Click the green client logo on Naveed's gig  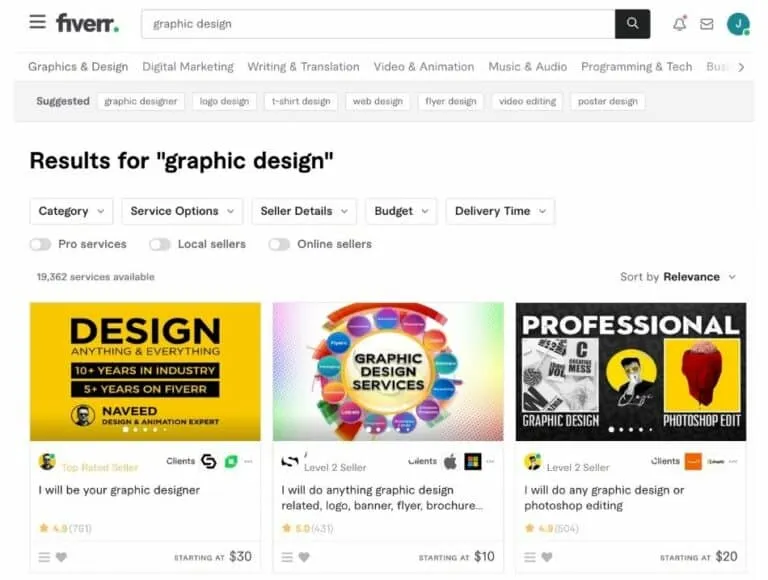[x=231, y=461]
